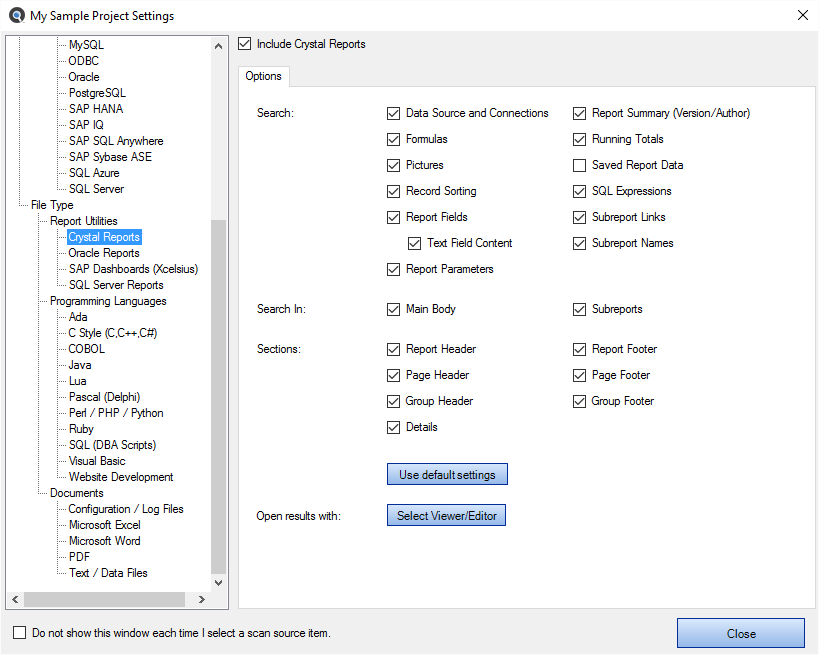Image resolution: width=819 pixels, height=655 pixels.
Task: Collapse the Report Utilities node
Action: (x=84, y=221)
